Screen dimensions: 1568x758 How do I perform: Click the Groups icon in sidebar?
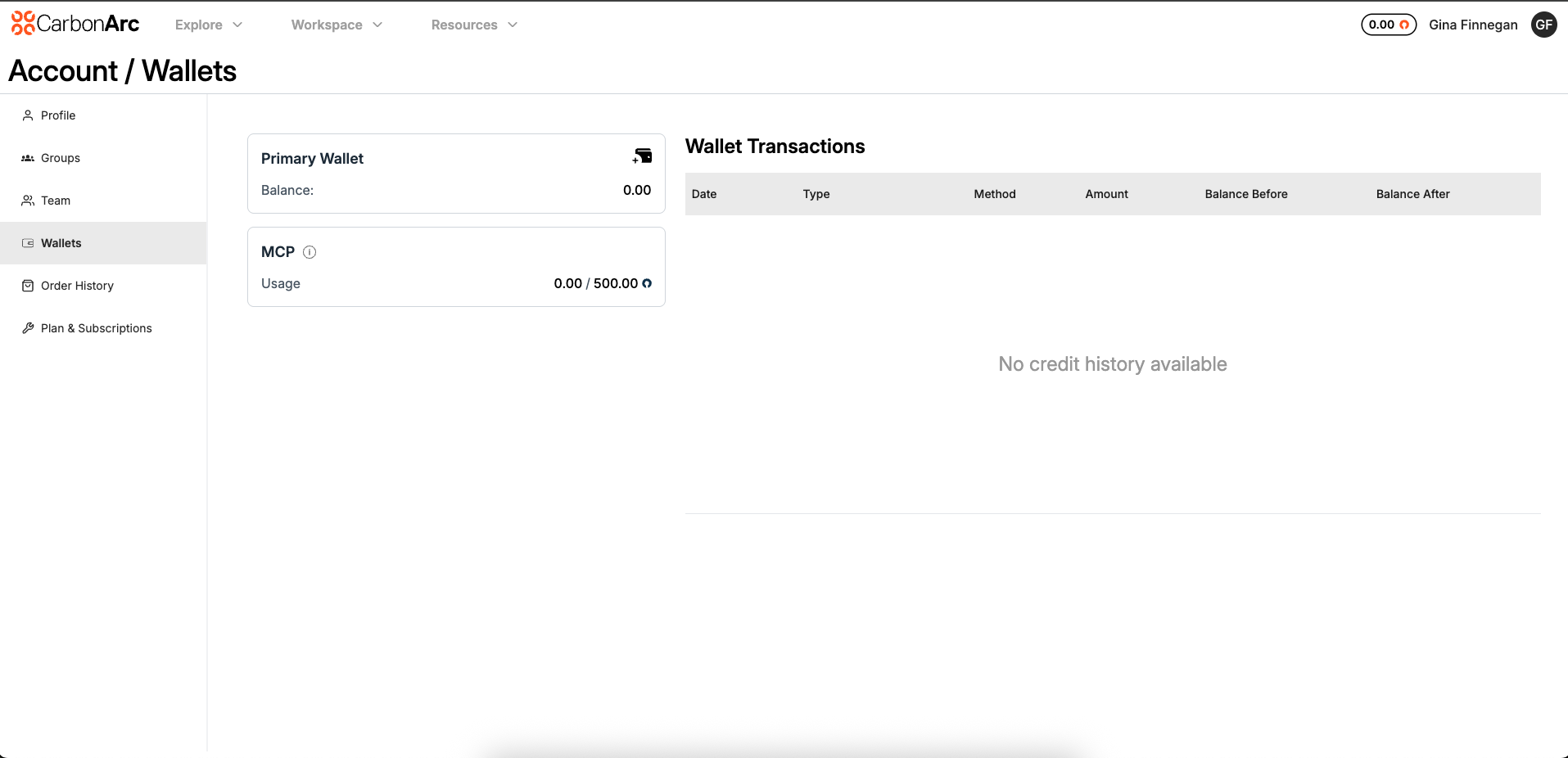click(28, 158)
